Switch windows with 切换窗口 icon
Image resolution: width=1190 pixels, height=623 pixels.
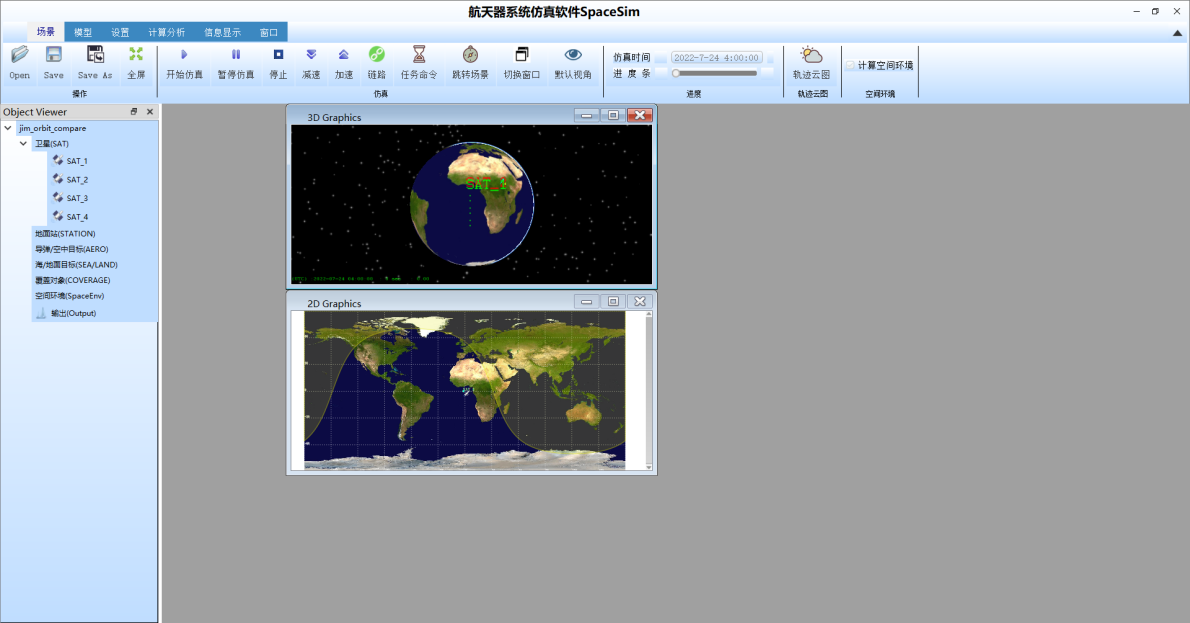click(521, 55)
